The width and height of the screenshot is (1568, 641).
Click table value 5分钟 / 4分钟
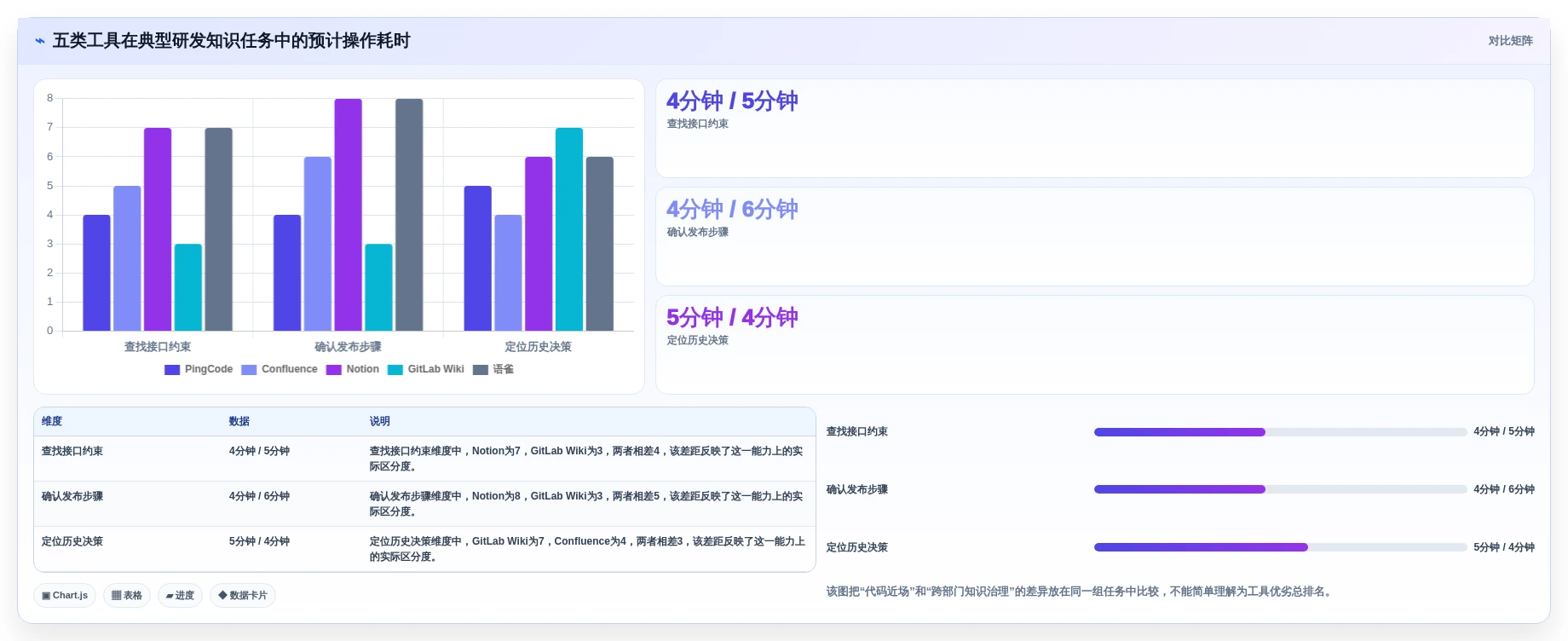[259, 541]
